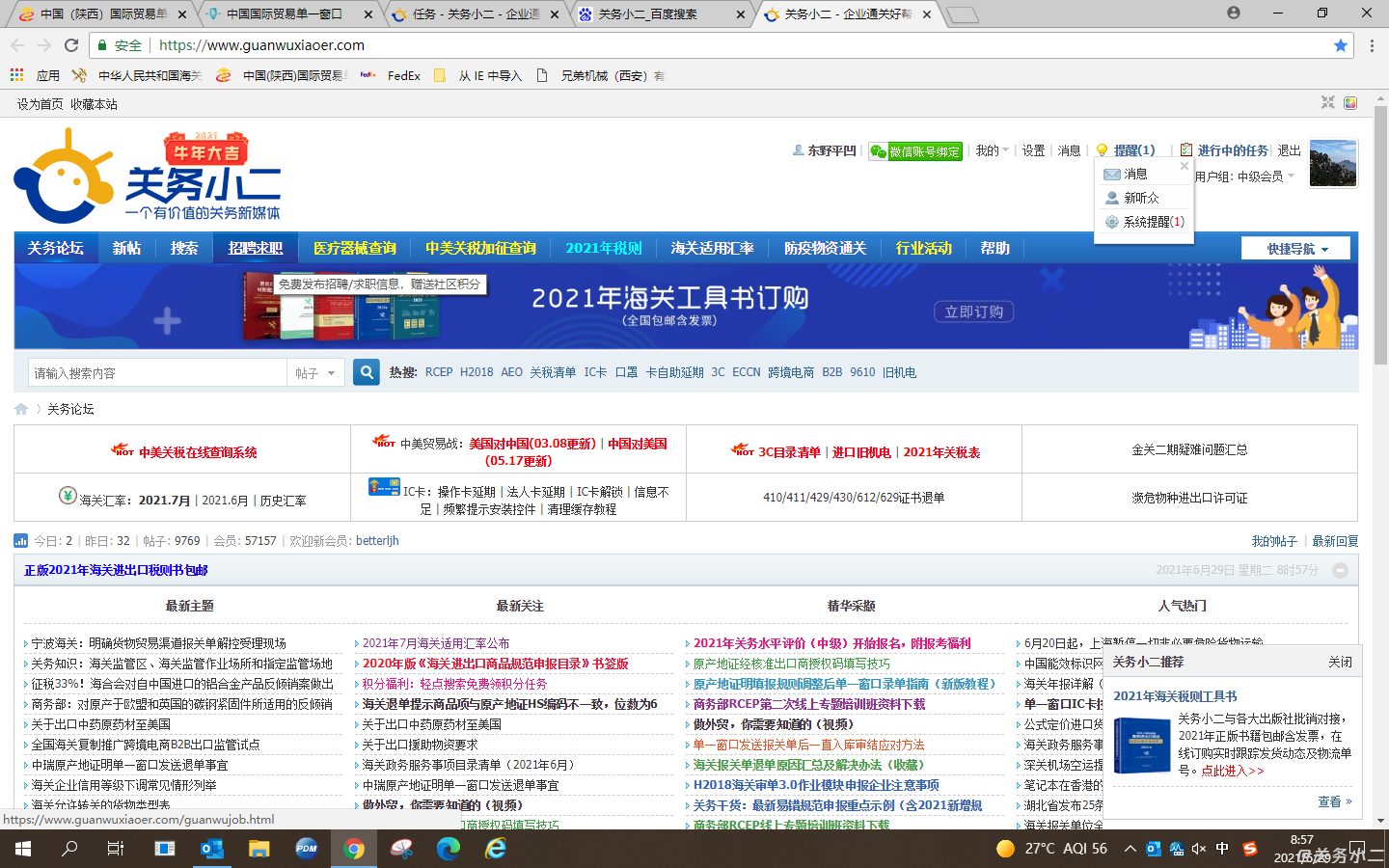Close the 关务小二推荐 panel via 关闭
Screen dimensions: 1389x868
1340,662
